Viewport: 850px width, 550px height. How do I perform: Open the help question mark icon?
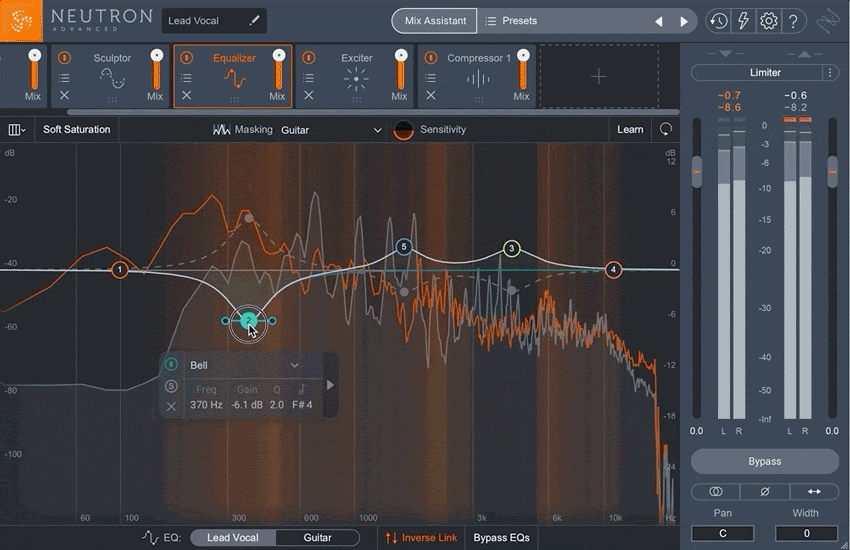coord(793,21)
